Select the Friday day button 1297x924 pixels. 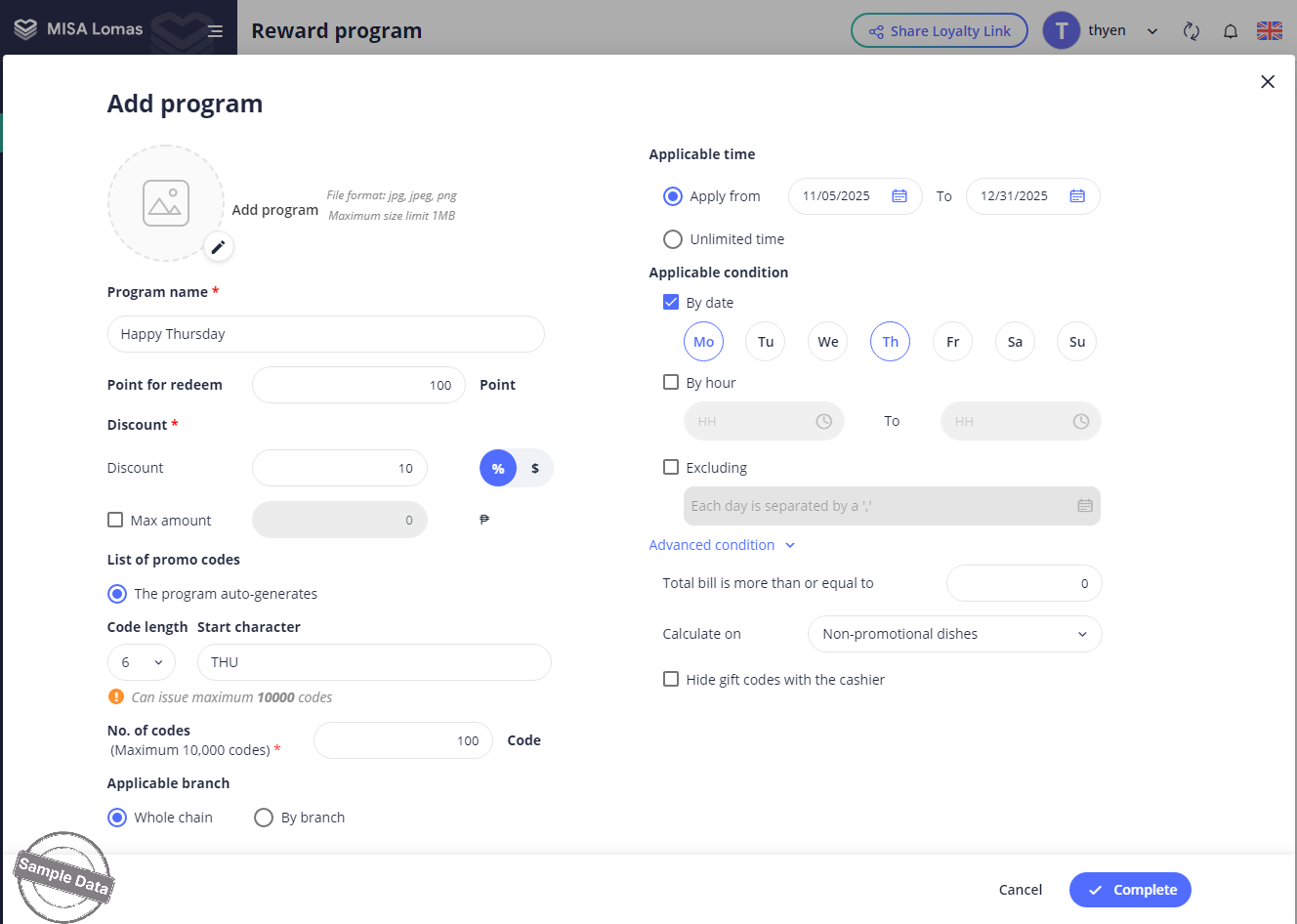[x=952, y=342]
